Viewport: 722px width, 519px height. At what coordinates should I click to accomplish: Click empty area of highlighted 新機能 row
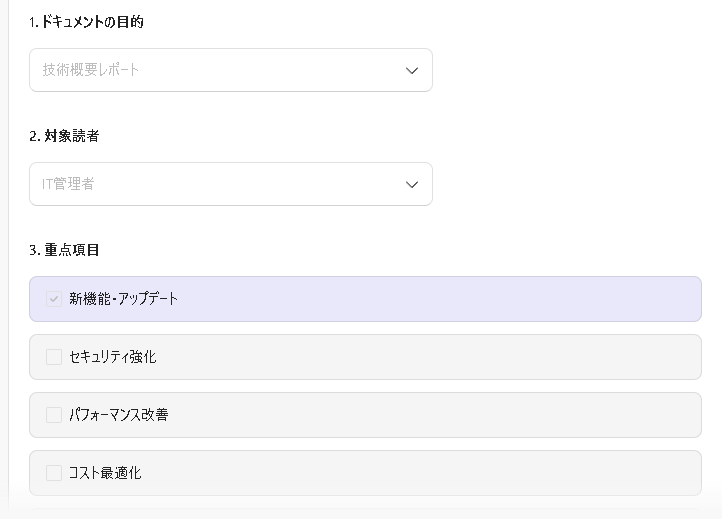450,299
